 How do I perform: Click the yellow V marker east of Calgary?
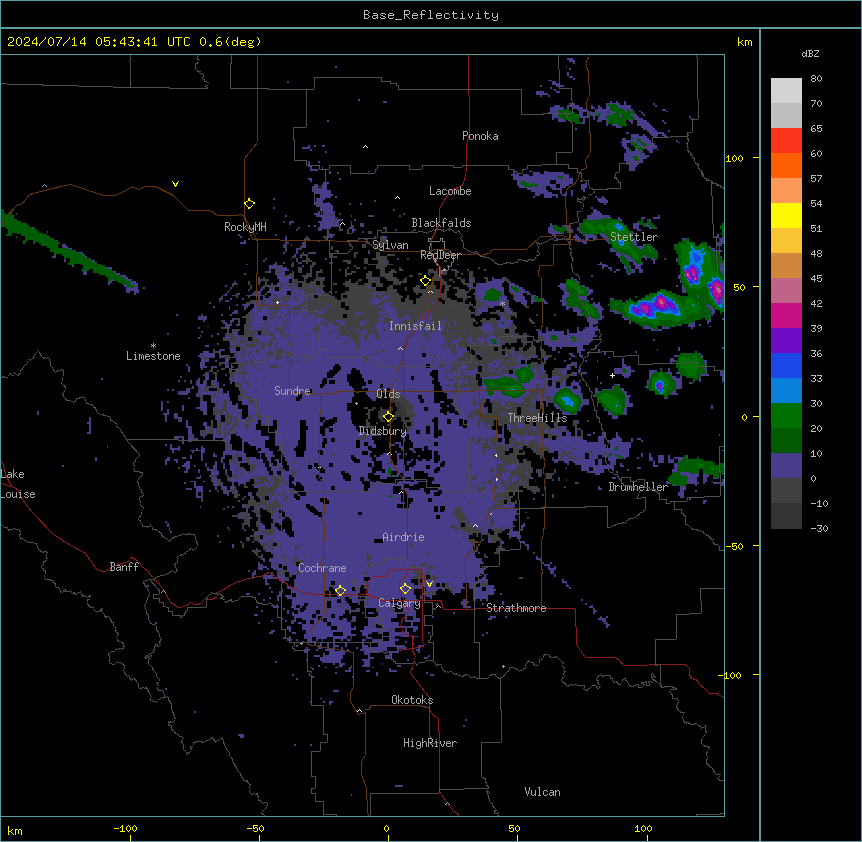[429, 584]
